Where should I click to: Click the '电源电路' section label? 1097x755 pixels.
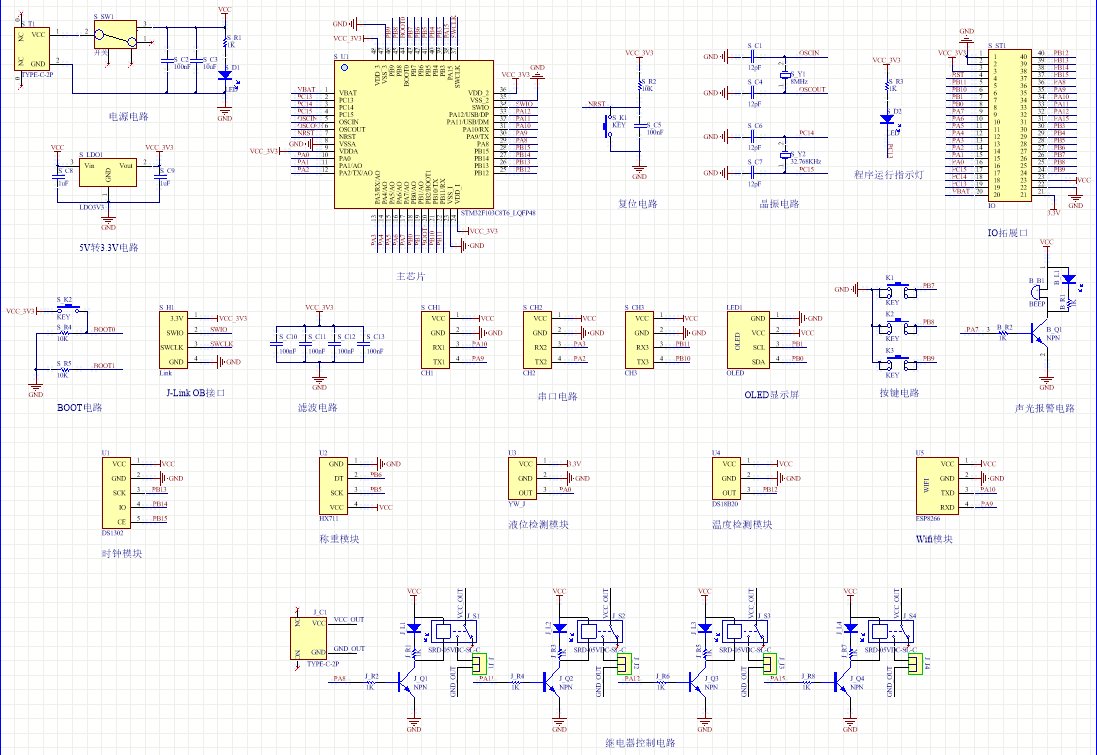click(x=129, y=116)
